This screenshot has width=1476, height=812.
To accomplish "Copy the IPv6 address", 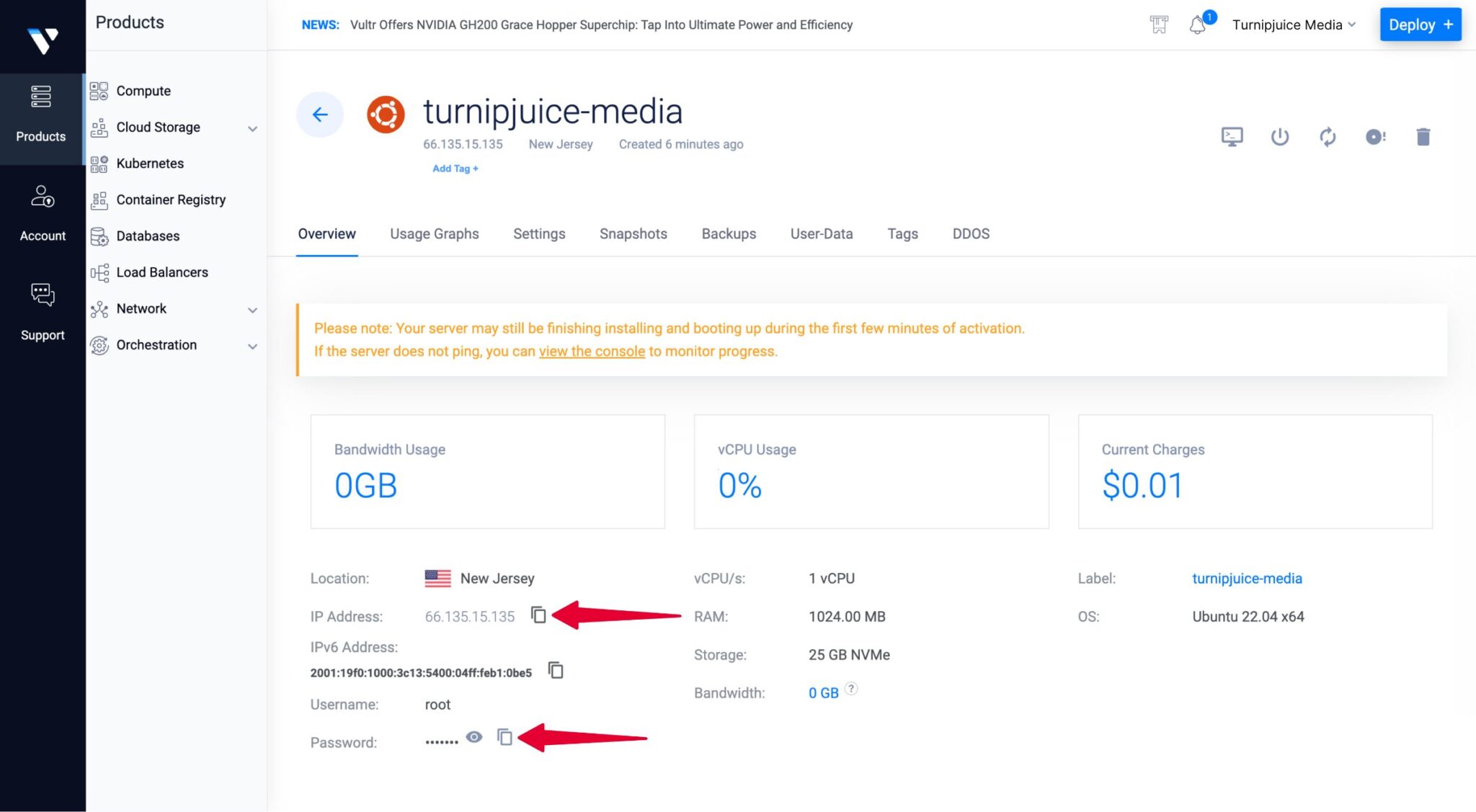I will tap(556, 670).
